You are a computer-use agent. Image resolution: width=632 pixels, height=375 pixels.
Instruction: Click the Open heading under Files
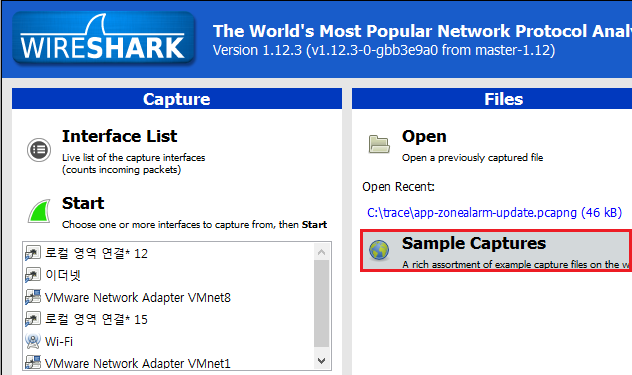[424, 136]
